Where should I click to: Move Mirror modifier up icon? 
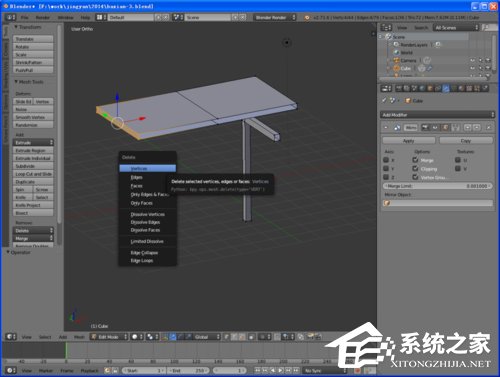tap(467, 127)
